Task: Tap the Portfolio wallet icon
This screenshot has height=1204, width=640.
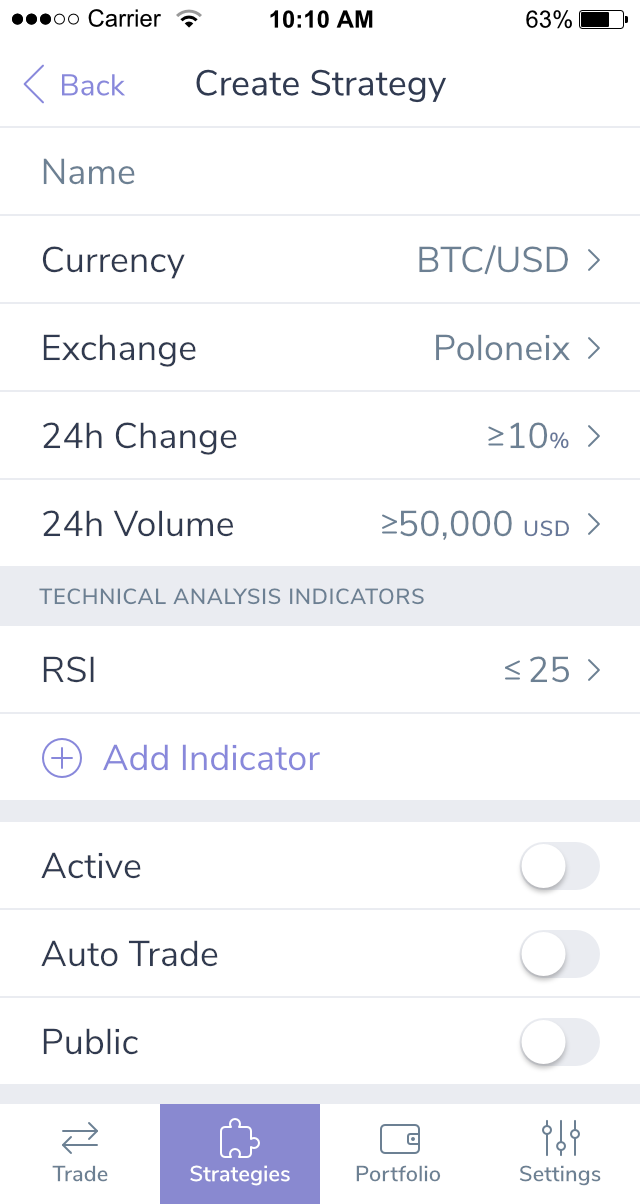Action: click(x=399, y=1138)
